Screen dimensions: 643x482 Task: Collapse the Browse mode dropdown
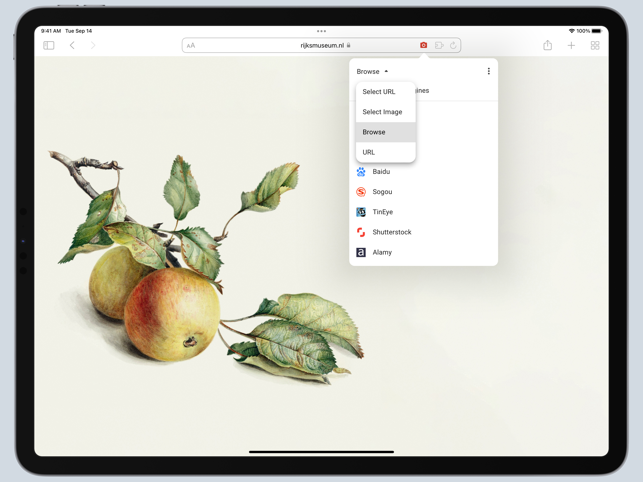372,71
